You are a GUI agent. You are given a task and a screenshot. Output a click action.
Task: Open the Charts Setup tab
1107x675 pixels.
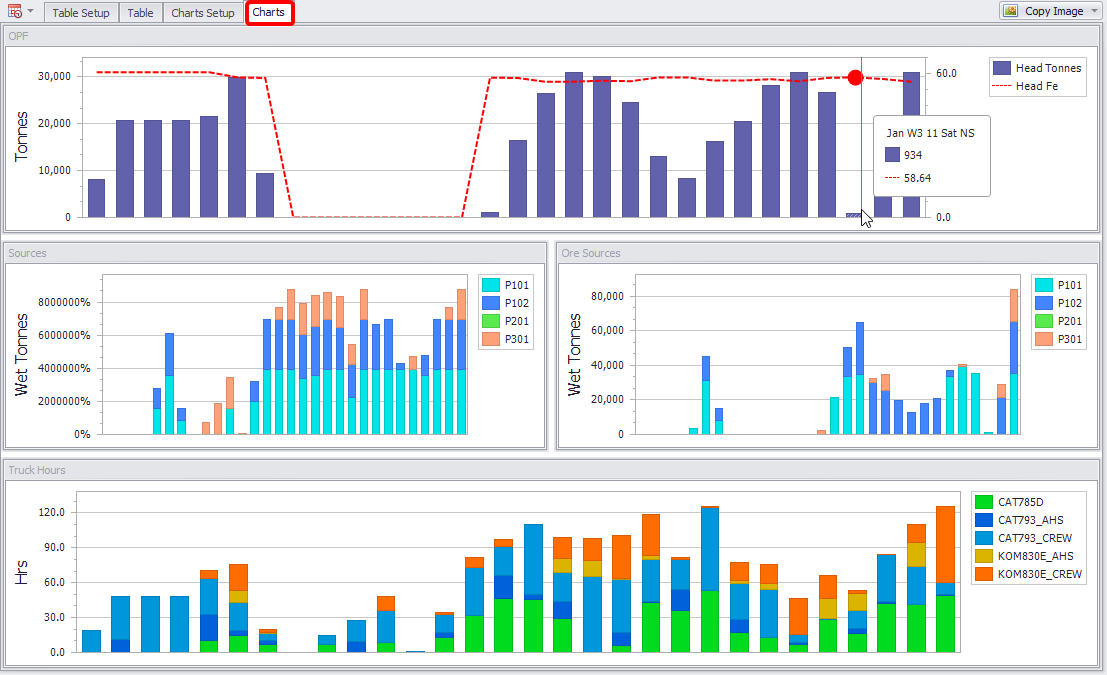click(203, 13)
